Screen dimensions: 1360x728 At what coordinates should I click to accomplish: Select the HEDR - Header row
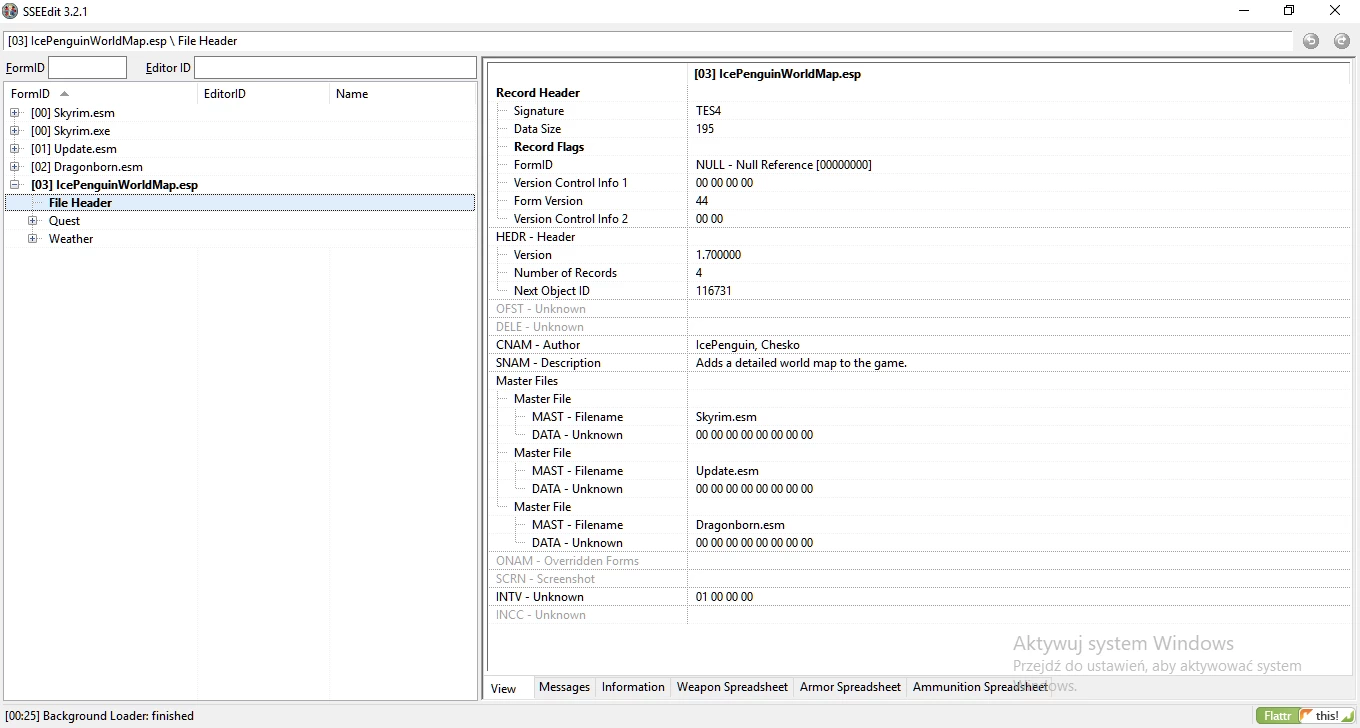[x=918, y=237]
